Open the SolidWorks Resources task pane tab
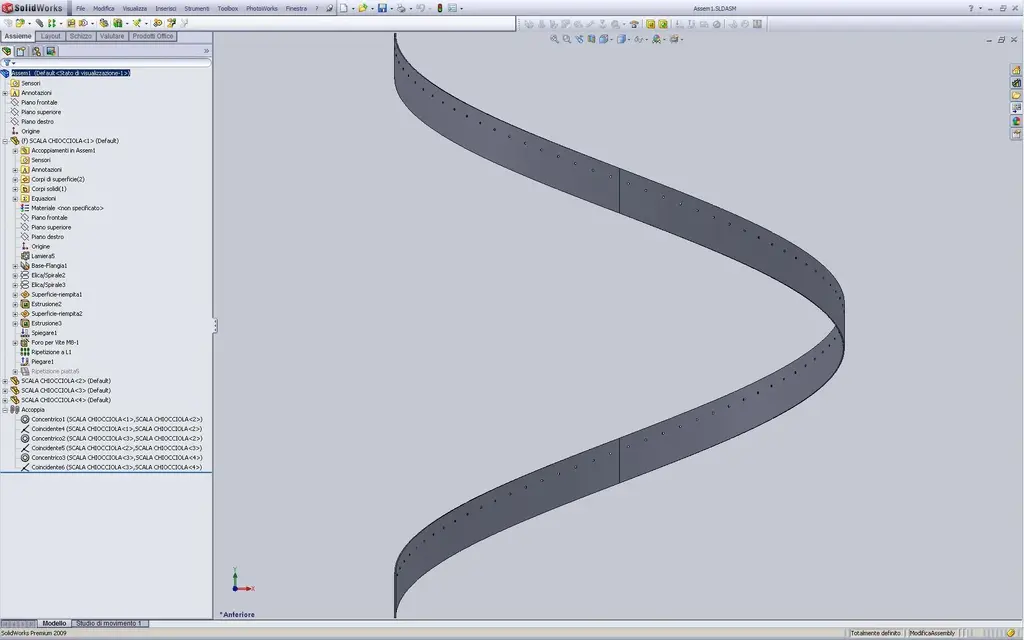The image size is (1024, 640). tap(1016, 69)
